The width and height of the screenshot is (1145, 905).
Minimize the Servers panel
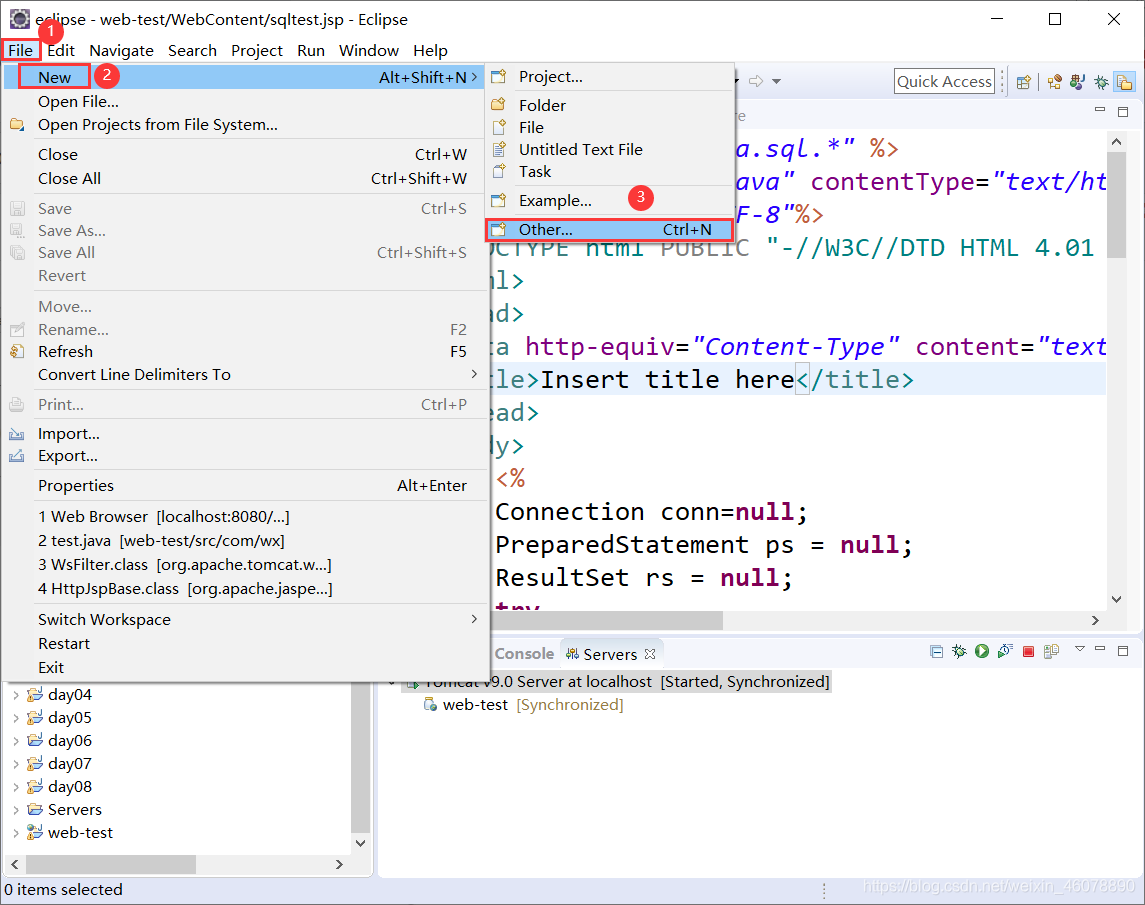[1100, 649]
